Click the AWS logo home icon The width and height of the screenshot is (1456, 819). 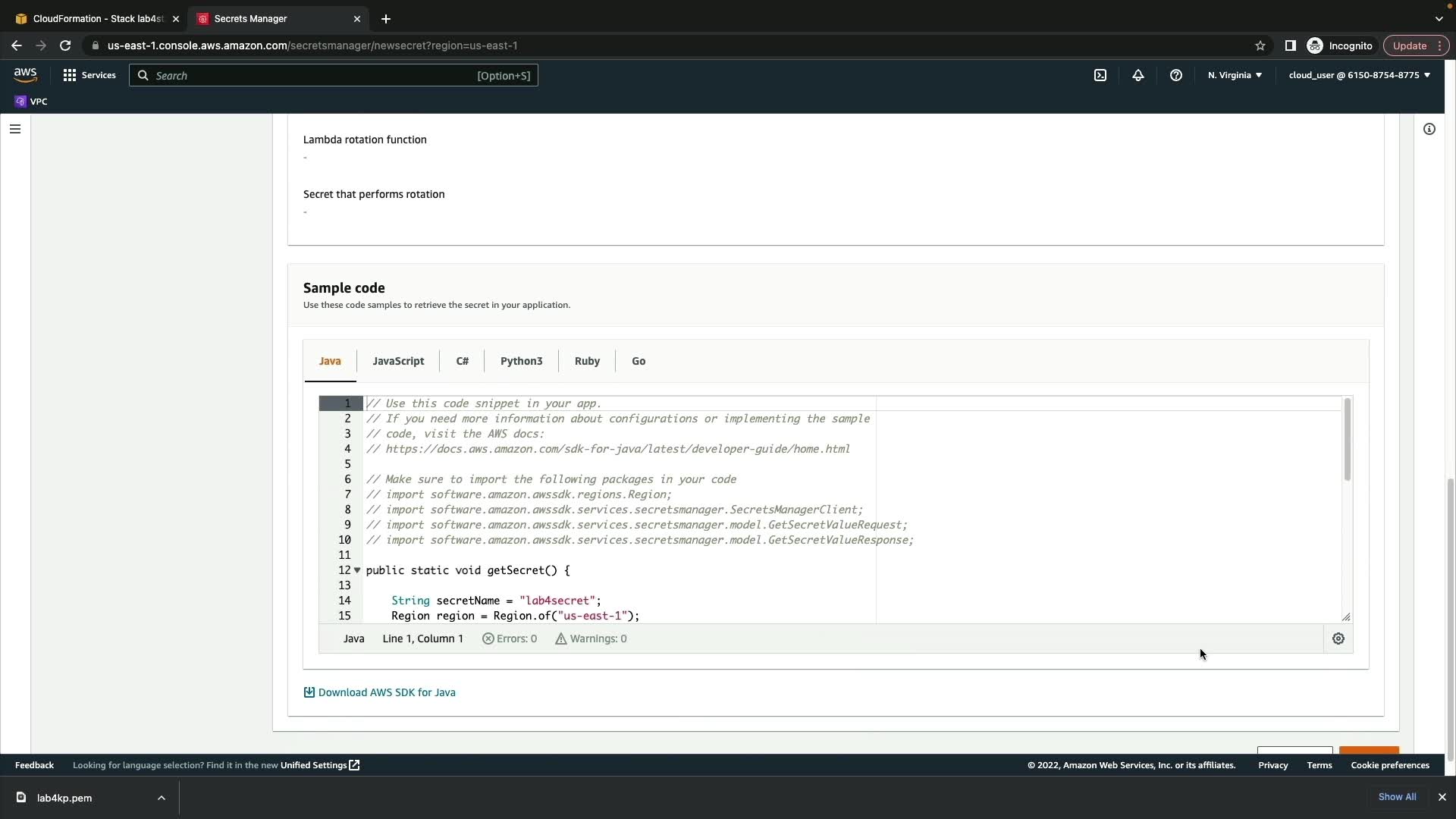pyautogui.click(x=25, y=74)
